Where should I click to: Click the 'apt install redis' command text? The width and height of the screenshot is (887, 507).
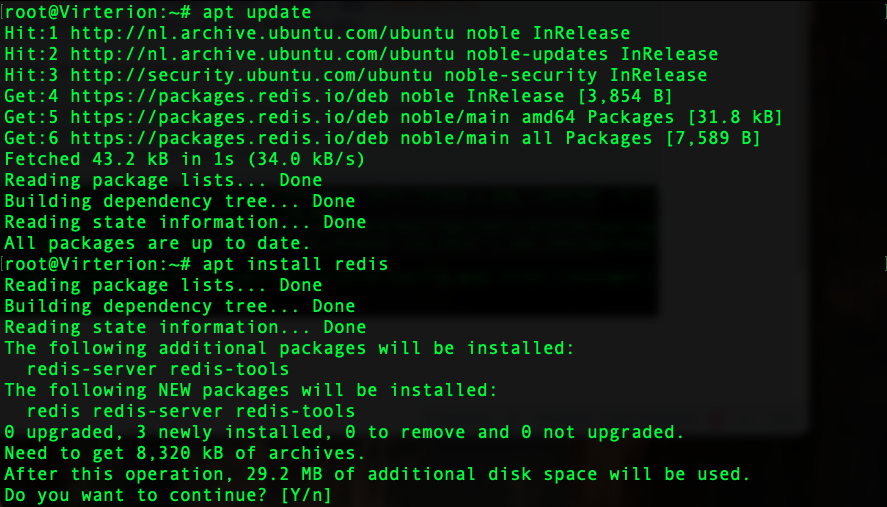[x=295, y=264]
